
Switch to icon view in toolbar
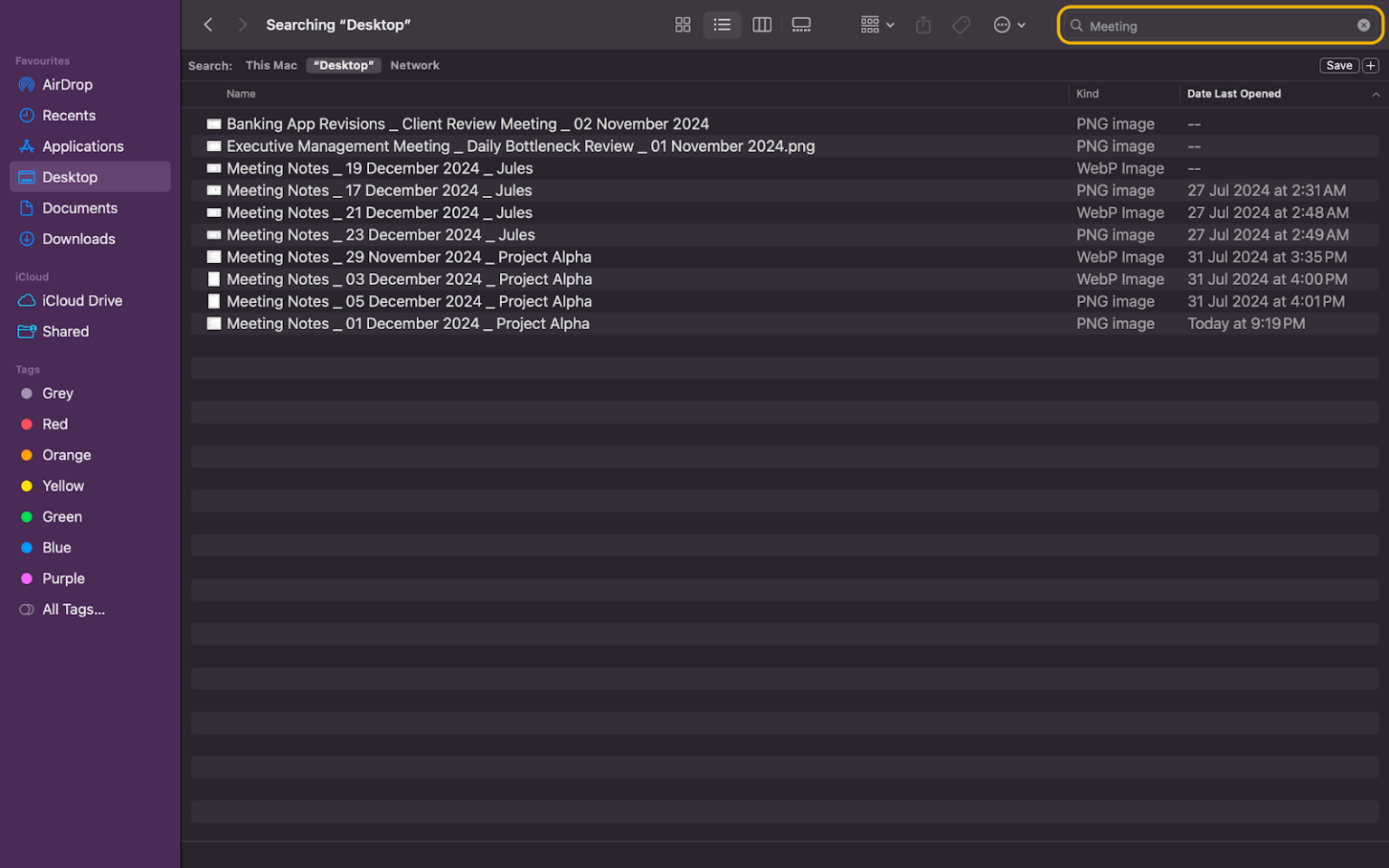tap(683, 24)
